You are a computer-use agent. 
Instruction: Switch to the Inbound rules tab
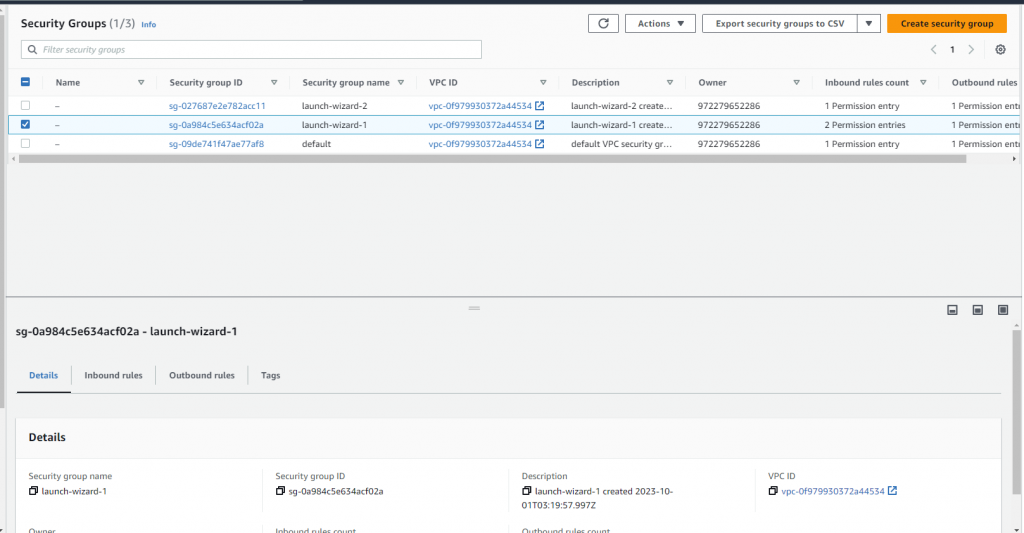click(113, 376)
